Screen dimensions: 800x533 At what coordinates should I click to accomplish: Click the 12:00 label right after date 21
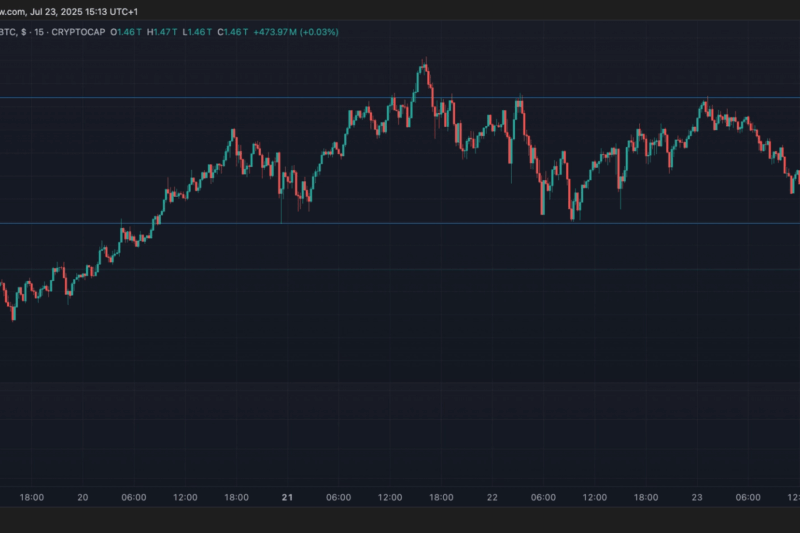(390, 497)
